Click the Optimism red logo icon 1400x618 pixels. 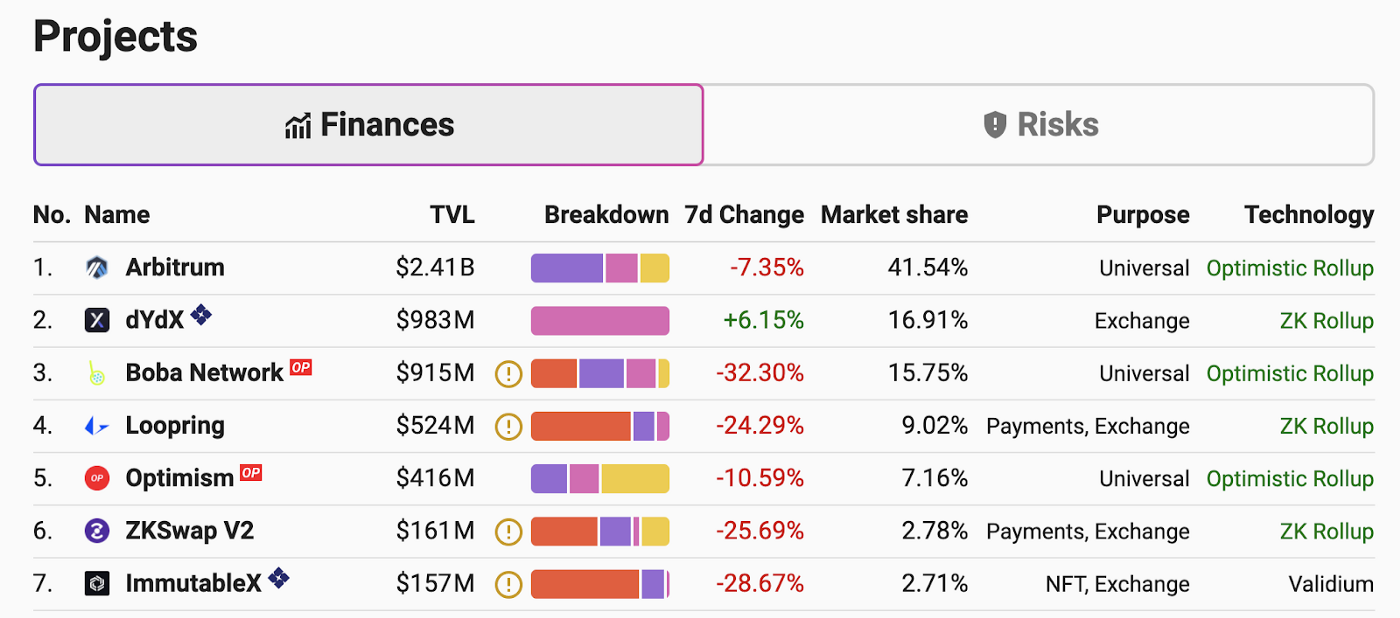tap(97, 479)
